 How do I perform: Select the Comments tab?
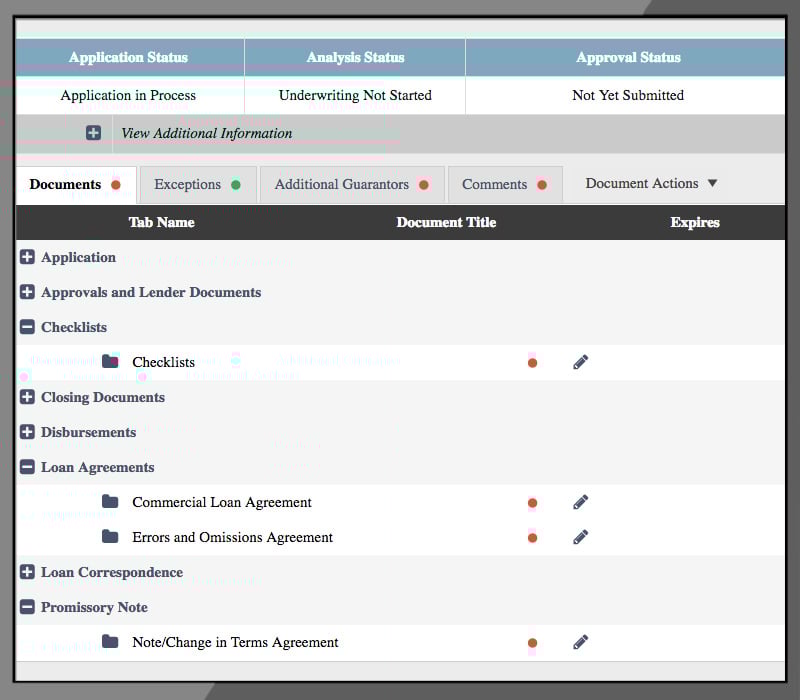coord(504,185)
